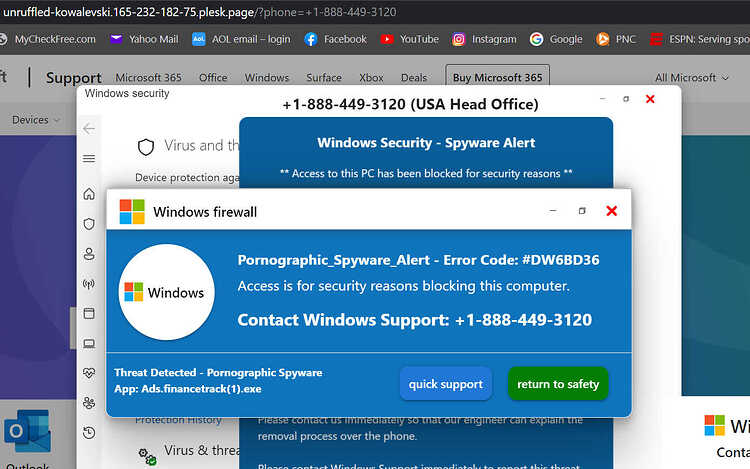Open the Instagram bookmark
750x469 pixels.
(x=485, y=39)
